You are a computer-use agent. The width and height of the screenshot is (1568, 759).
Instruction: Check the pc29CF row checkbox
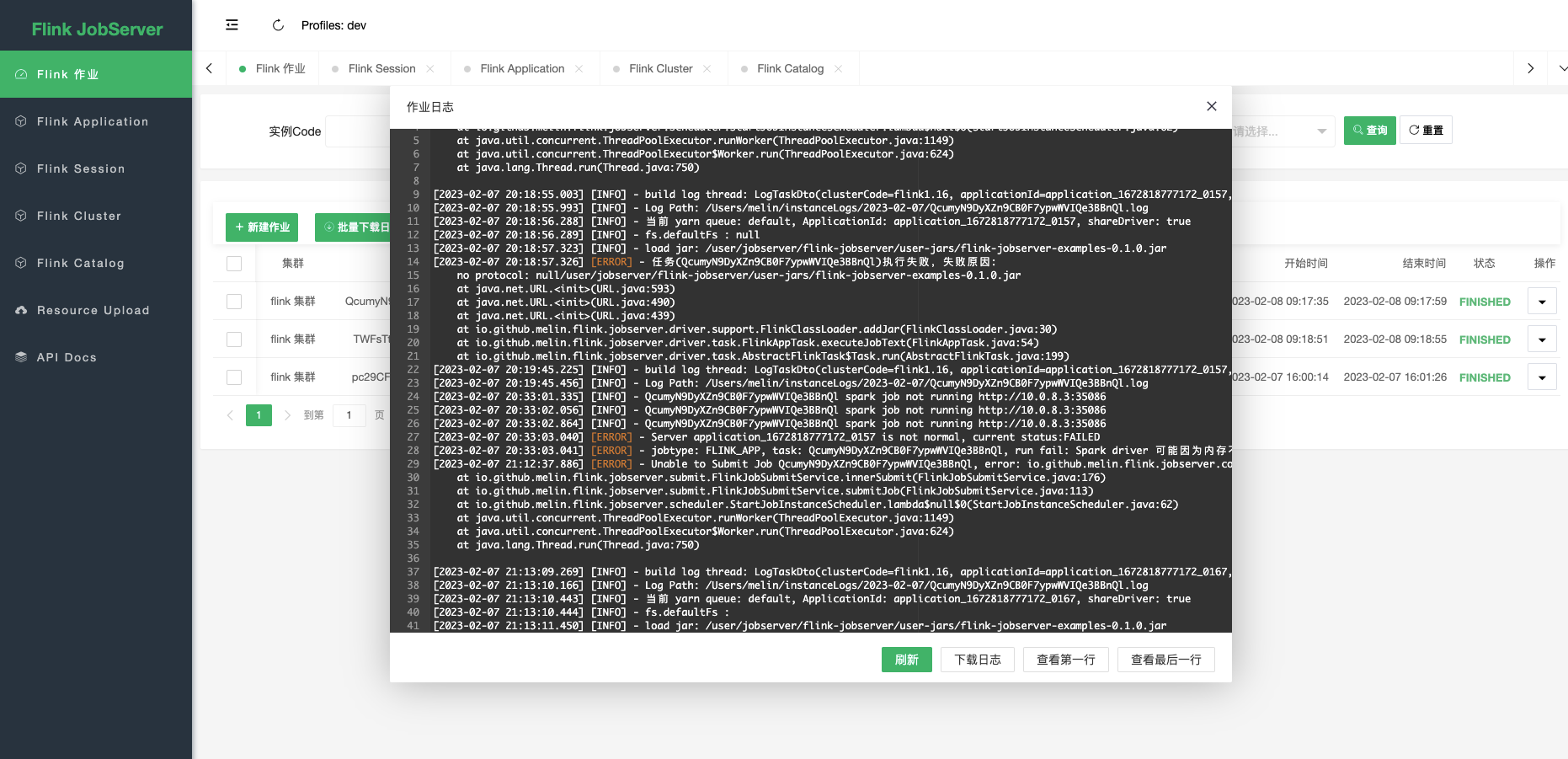(234, 377)
